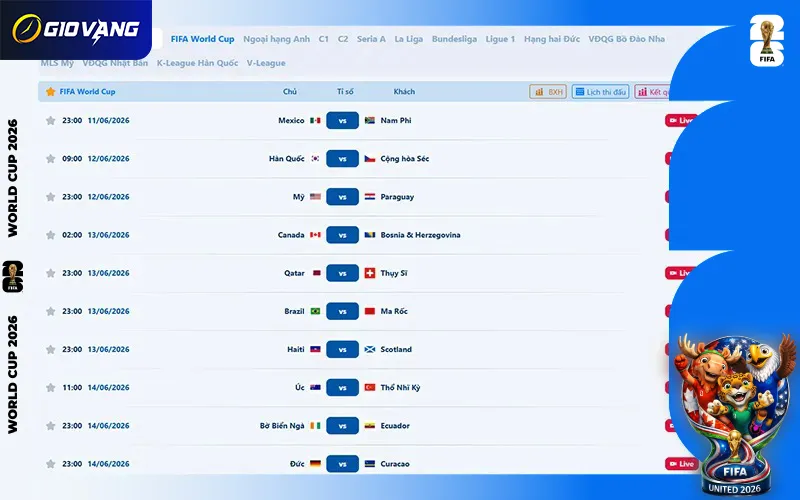Viewport: 800px width, 500px height.
Task: Toggle favorite star for Qatar vs Thụy Sĩ
Action: pos(51,273)
